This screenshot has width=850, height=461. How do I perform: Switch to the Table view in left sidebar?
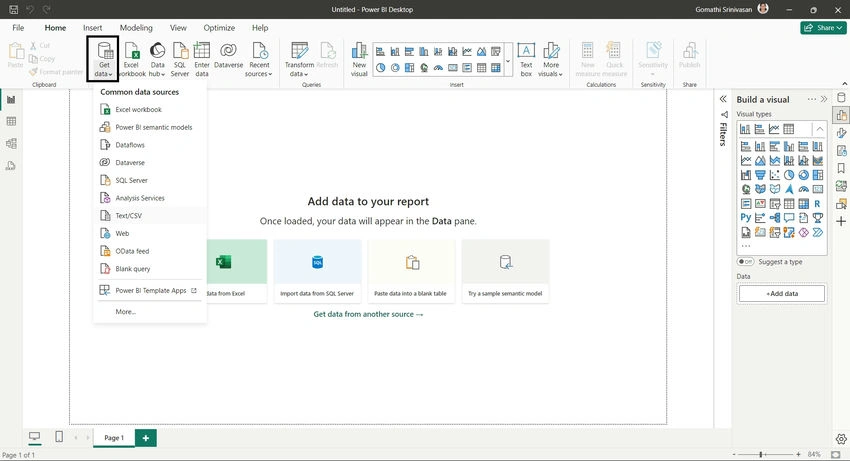(11, 121)
